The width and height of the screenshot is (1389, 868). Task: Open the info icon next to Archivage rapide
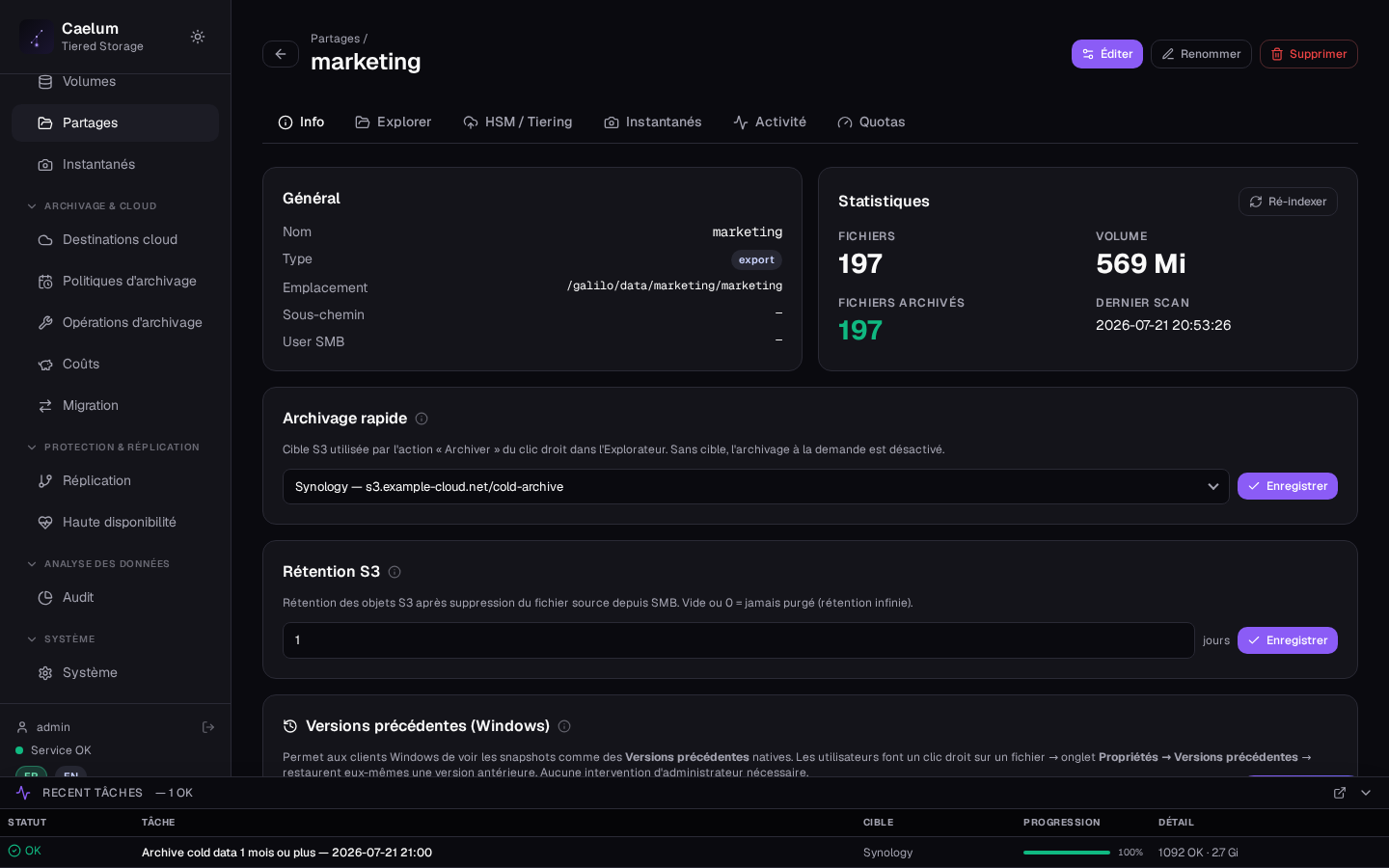[422, 419]
